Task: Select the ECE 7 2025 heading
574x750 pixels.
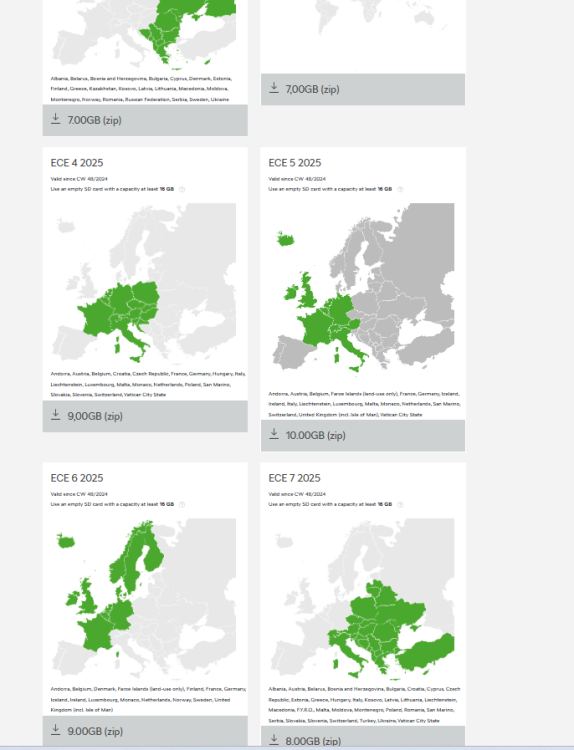Action: (x=295, y=478)
